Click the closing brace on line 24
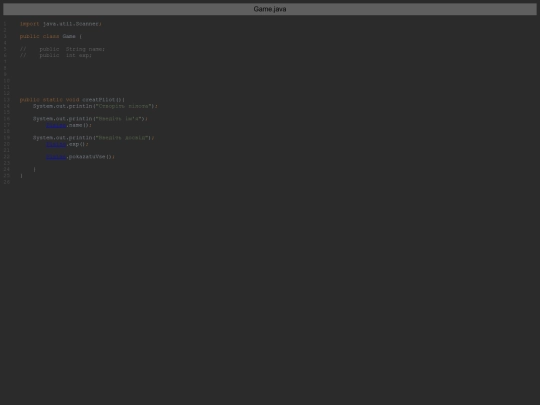Screen dimensions: 540x405 [x=34, y=169]
